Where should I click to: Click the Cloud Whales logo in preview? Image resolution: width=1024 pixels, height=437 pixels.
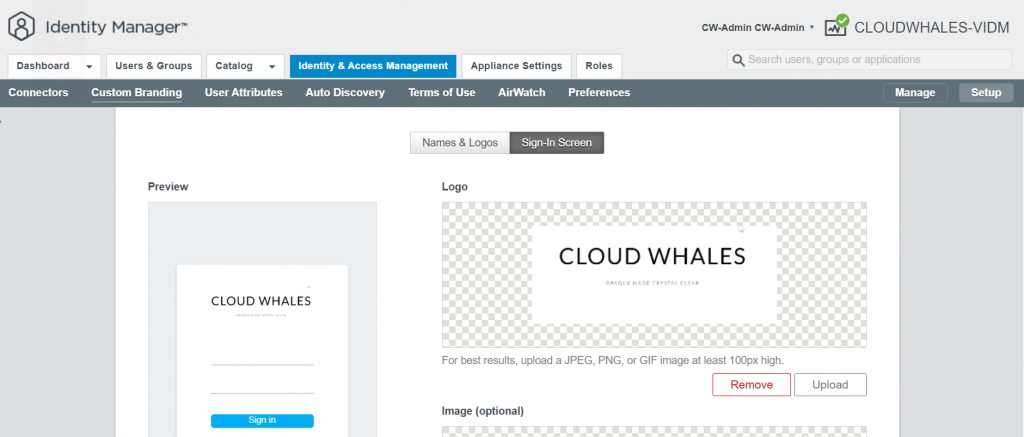(x=261, y=302)
